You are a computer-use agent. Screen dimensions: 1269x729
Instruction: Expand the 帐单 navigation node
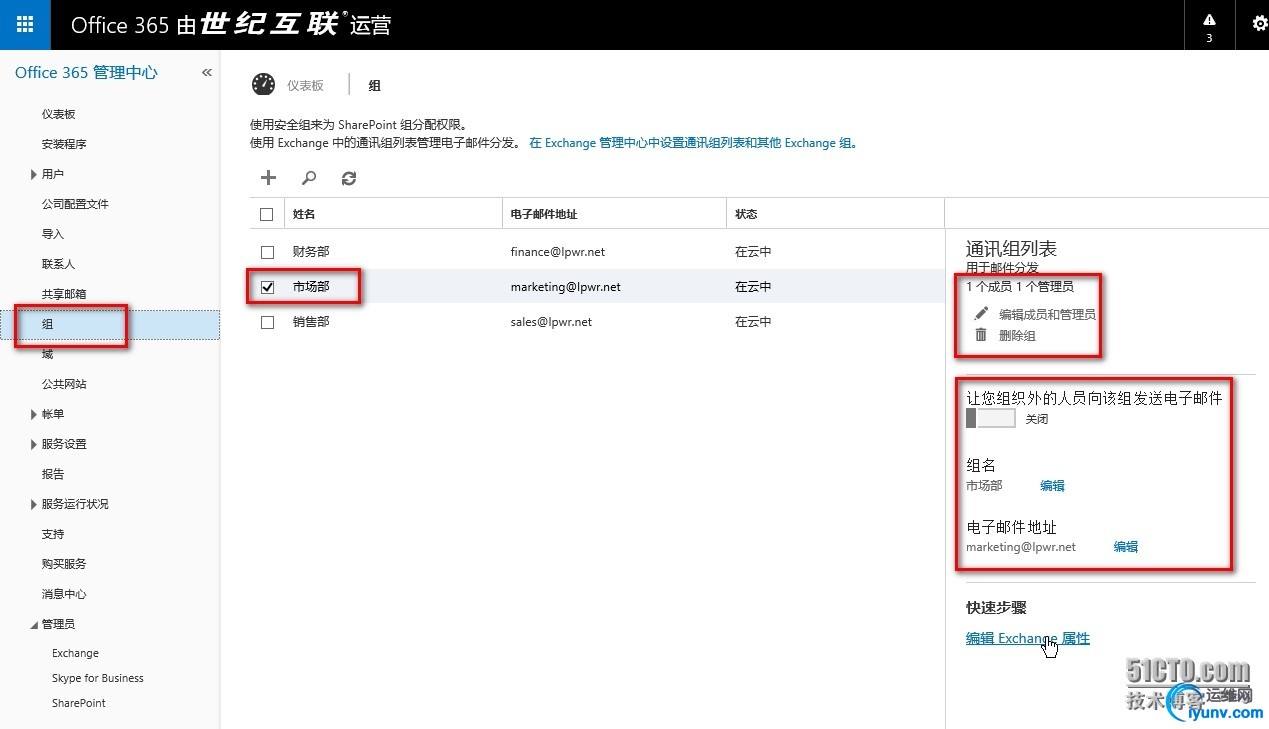pos(34,414)
